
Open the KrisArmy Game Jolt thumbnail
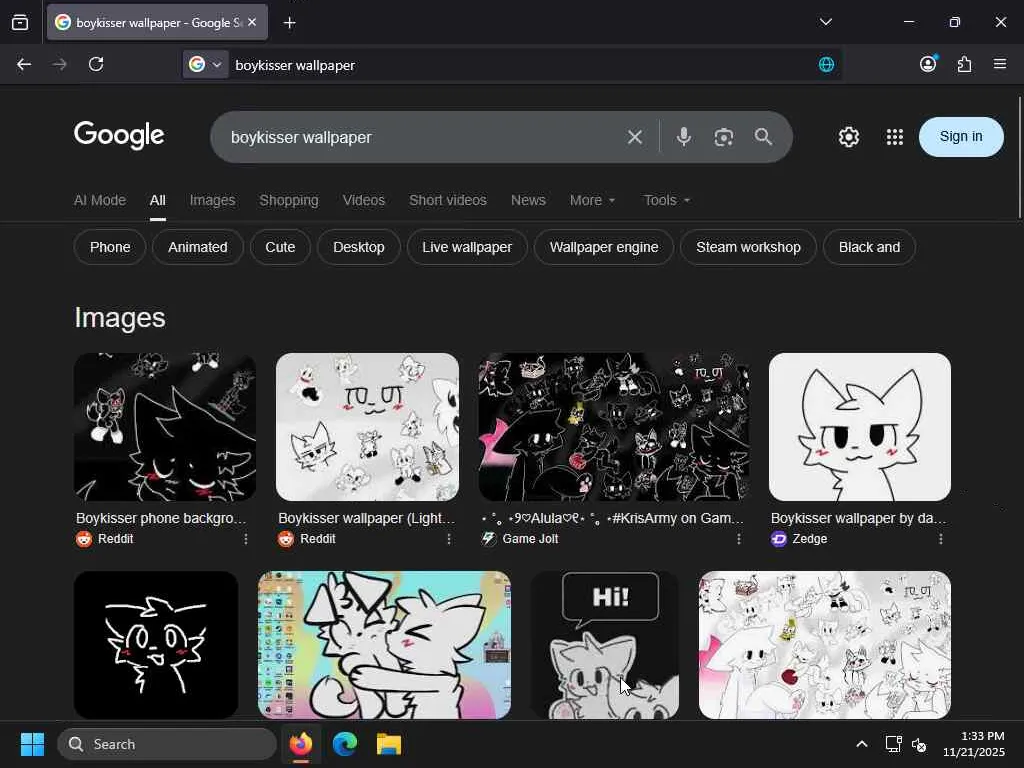click(614, 427)
